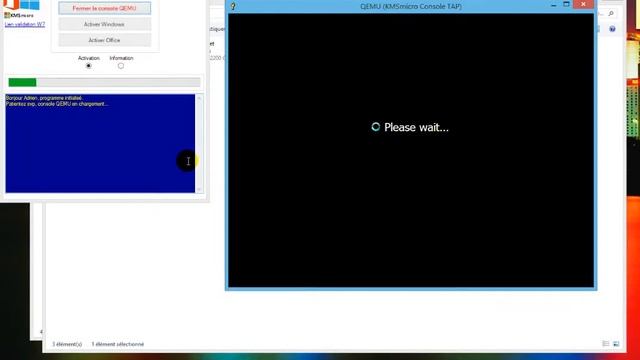Image resolution: width=640 pixels, height=360 pixels.
Task: Maximize the QEMU console window
Action: 566,4
